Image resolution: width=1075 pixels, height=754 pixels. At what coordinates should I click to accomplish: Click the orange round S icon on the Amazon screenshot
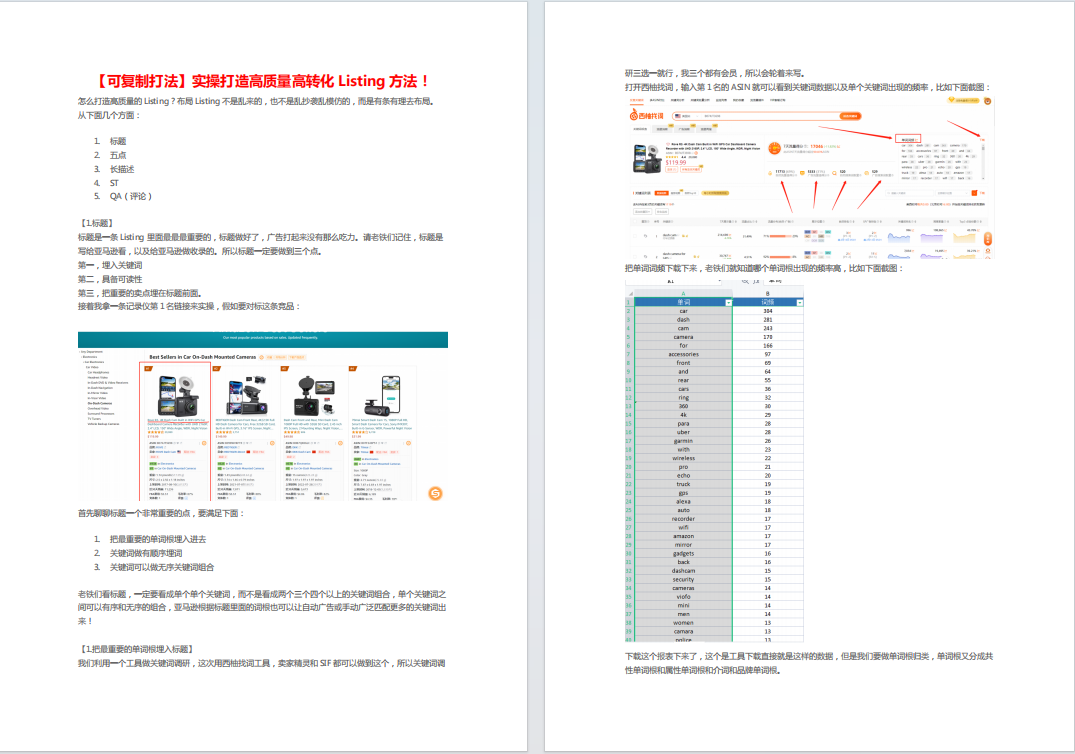[x=435, y=493]
